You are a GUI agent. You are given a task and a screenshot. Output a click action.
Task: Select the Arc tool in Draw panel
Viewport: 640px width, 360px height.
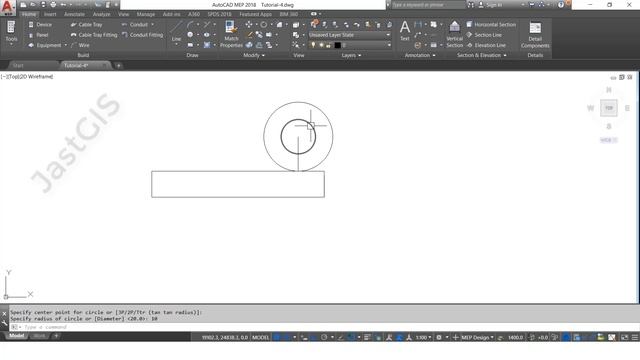[x=190, y=25]
